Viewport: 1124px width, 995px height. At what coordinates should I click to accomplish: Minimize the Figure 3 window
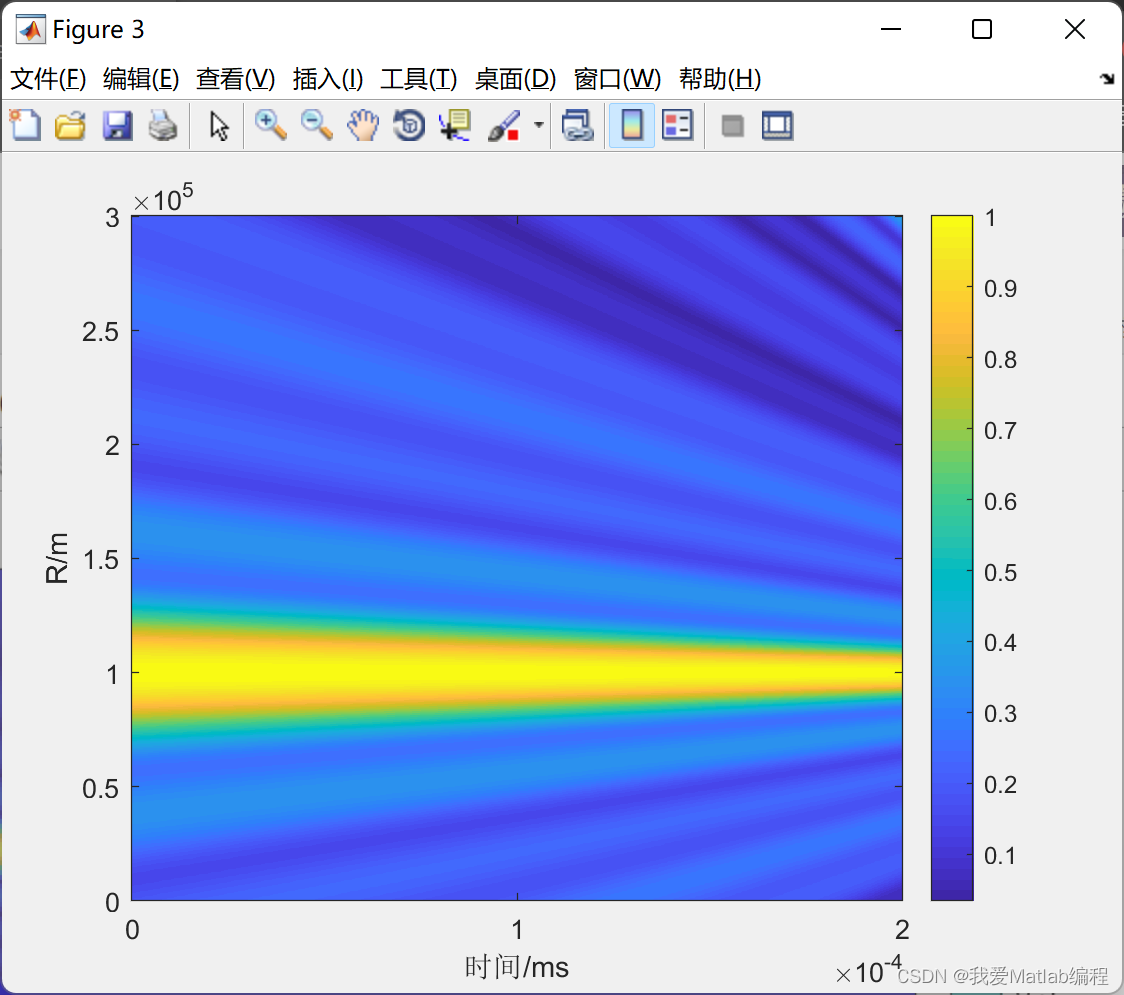click(x=890, y=29)
